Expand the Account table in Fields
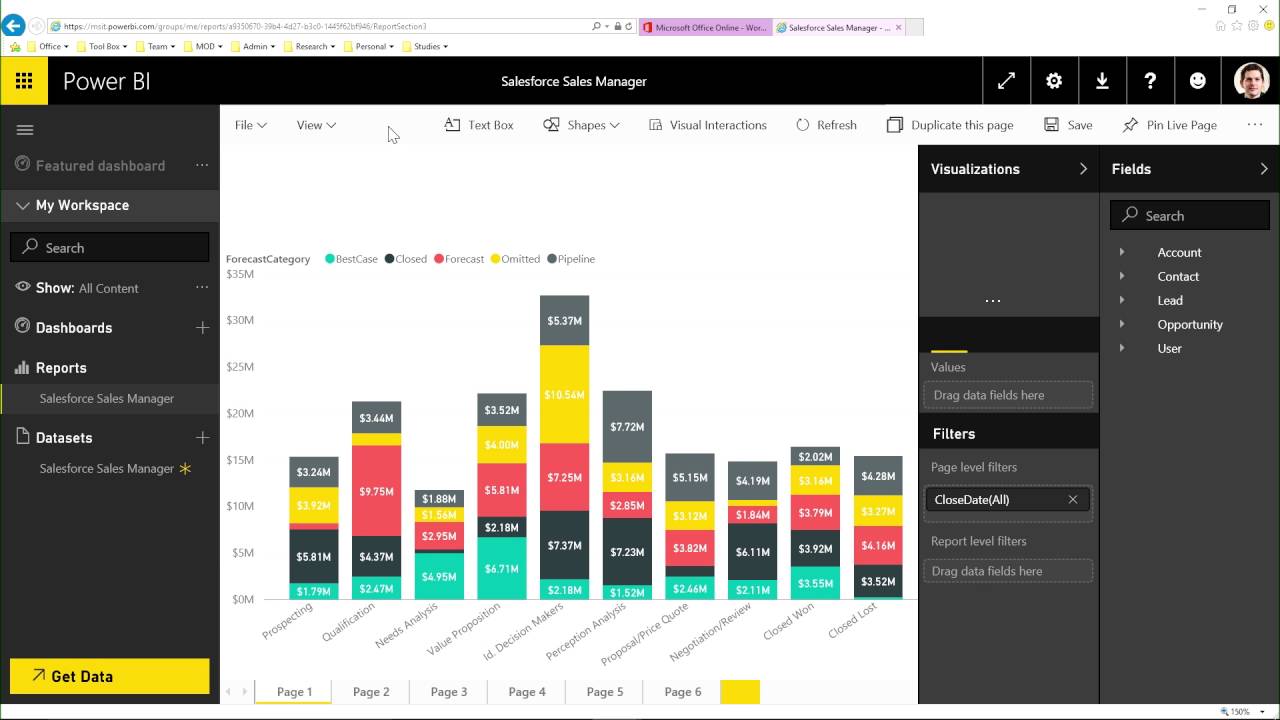The height and width of the screenshot is (720, 1280). tap(1122, 252)
